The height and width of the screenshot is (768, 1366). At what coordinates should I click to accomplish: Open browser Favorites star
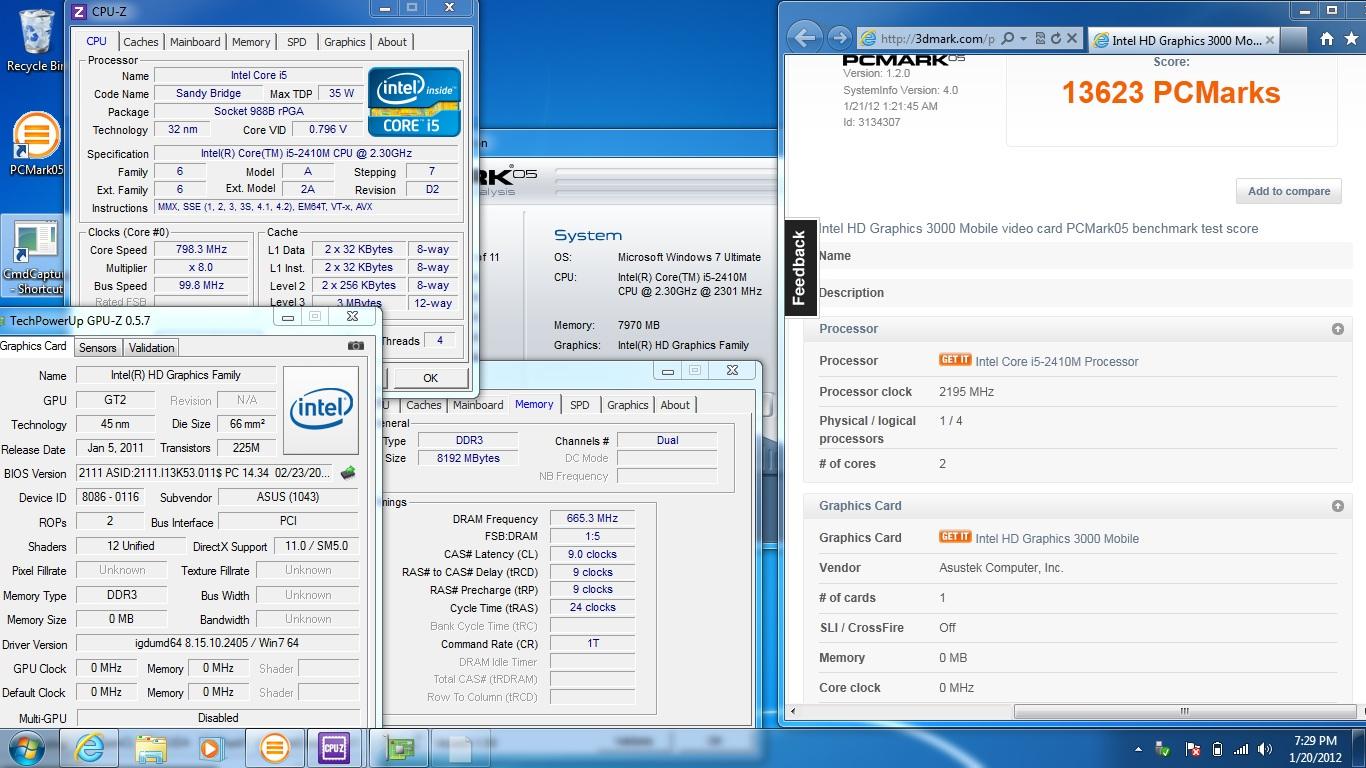tap(1351, 39)
